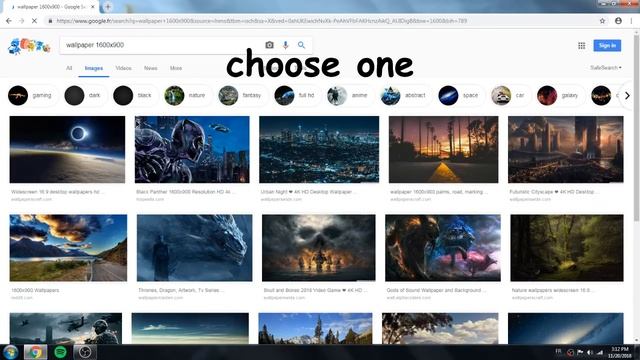
Task: Click the Urban Night 4K HD caption
Action: coord(309,191)
